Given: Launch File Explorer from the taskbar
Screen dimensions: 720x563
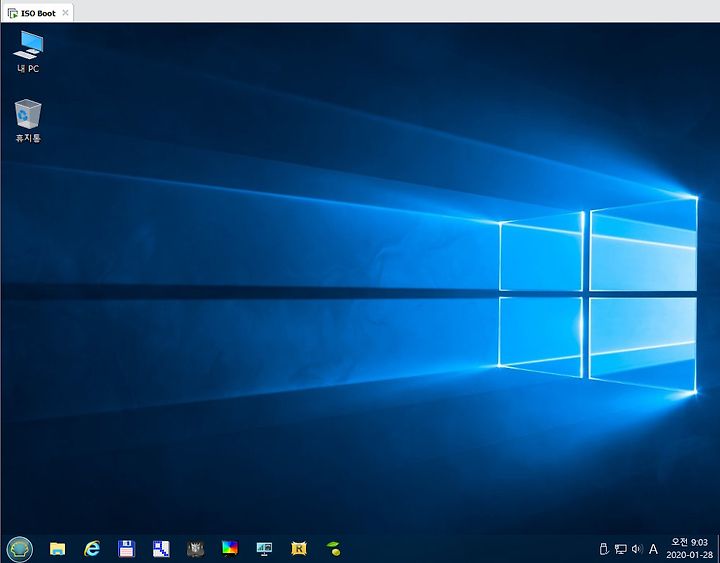Looking at the screenshot, I should coord(57,549).
